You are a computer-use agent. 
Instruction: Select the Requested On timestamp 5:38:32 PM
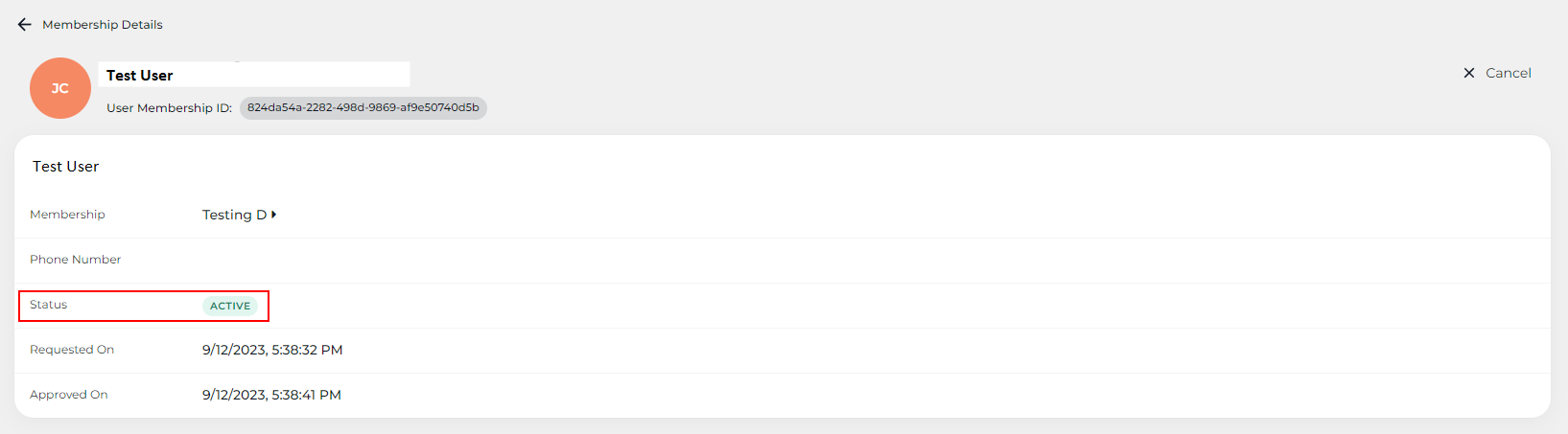click(x=272, y=350)
